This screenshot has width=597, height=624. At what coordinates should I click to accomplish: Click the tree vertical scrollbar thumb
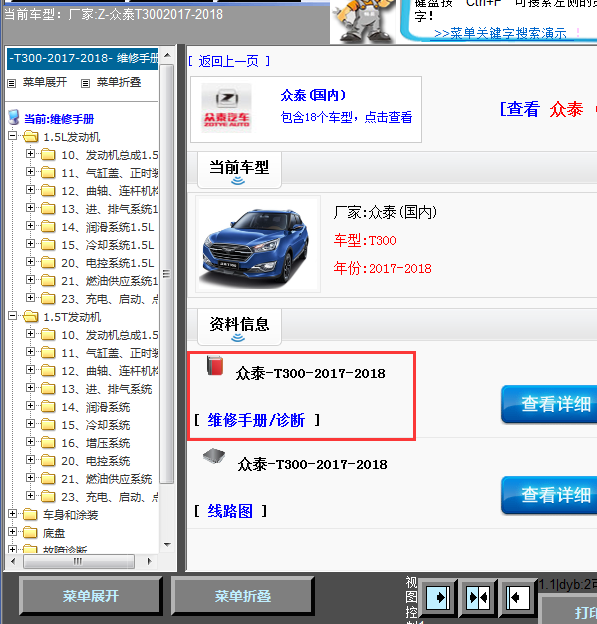click(x=167, y=274)
